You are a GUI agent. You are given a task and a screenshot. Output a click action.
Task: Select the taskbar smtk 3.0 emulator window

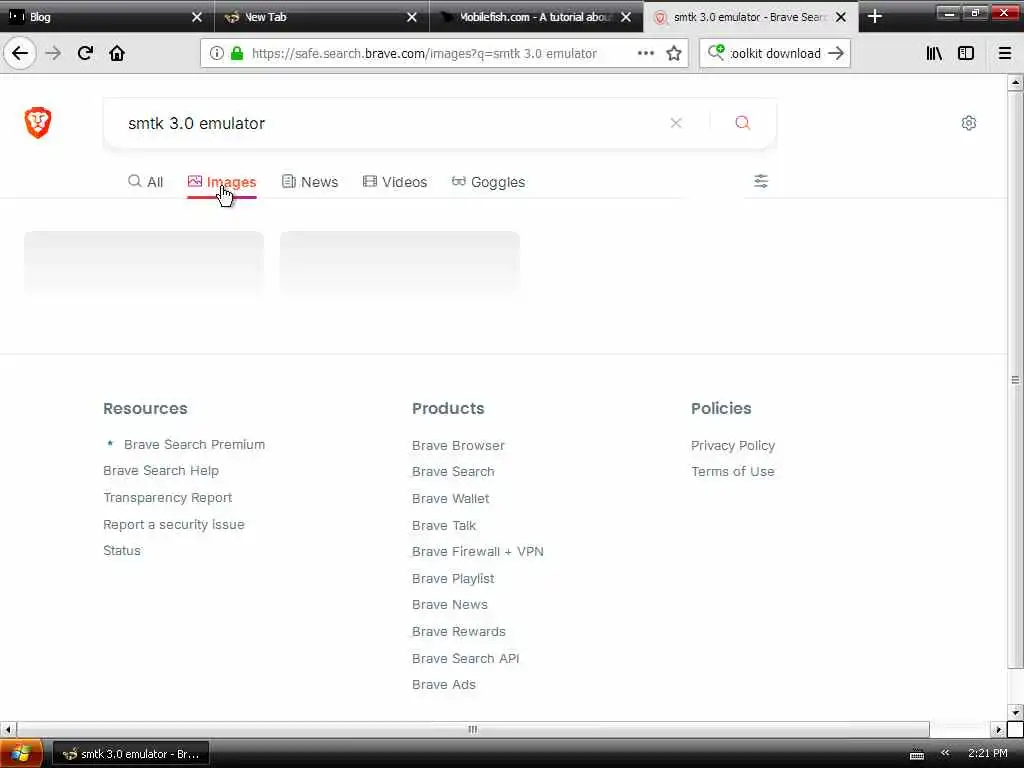pyautogui.click(x=131, y=754)
